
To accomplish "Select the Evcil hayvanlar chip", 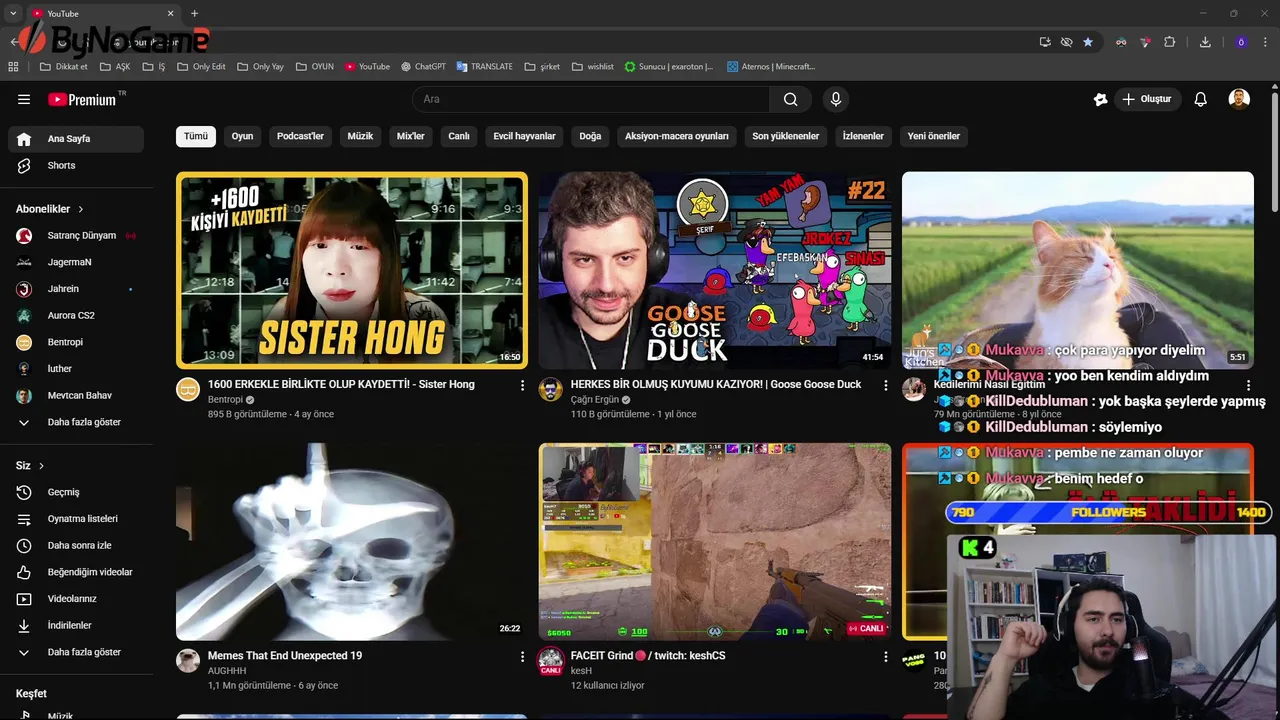I will 524,136.
